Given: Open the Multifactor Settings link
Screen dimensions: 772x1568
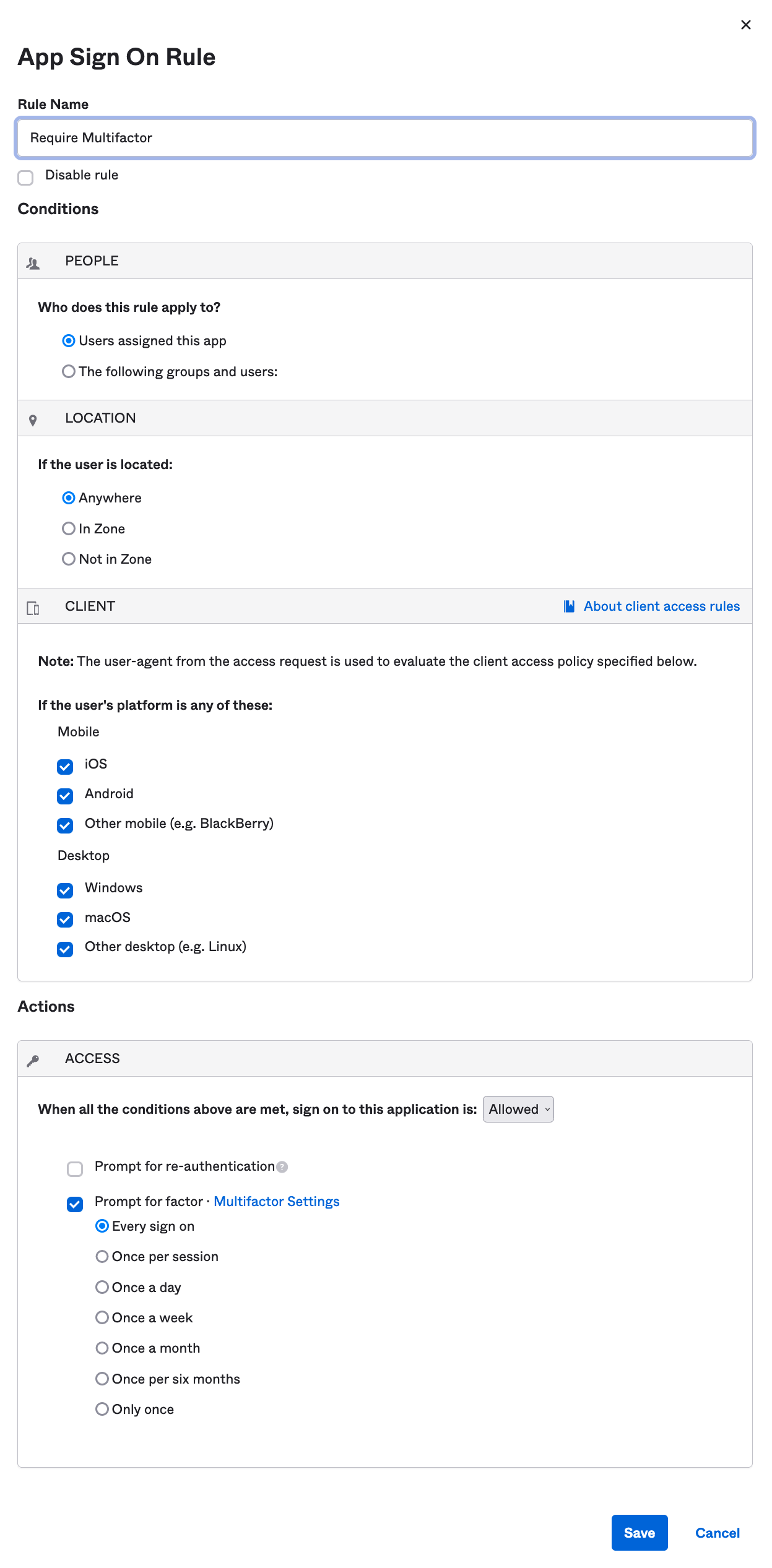Looking at the screenshot, I should click(x=276, y=1201).
